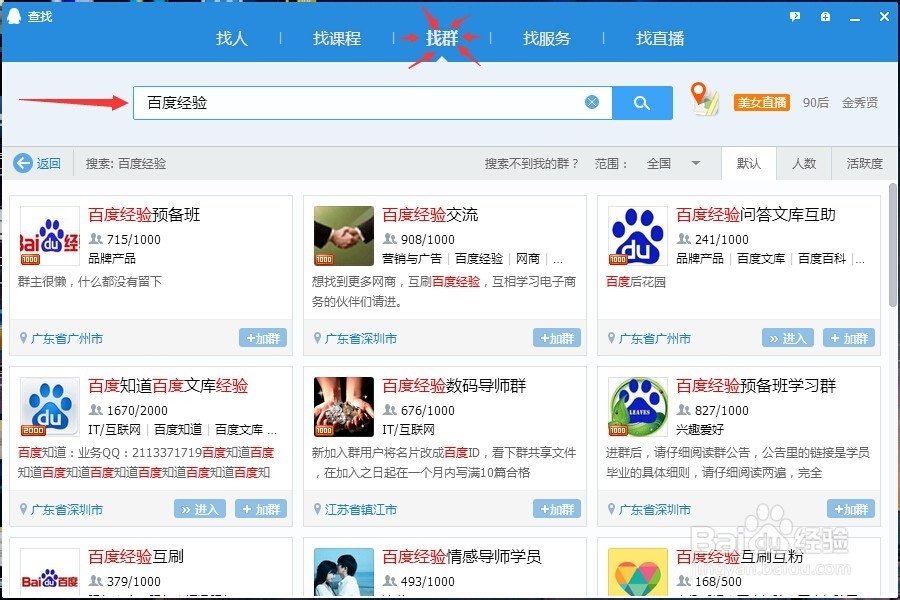
Task: Open 百度经验互刷 Baidu logo avatar
Action: tap(50, 571)
